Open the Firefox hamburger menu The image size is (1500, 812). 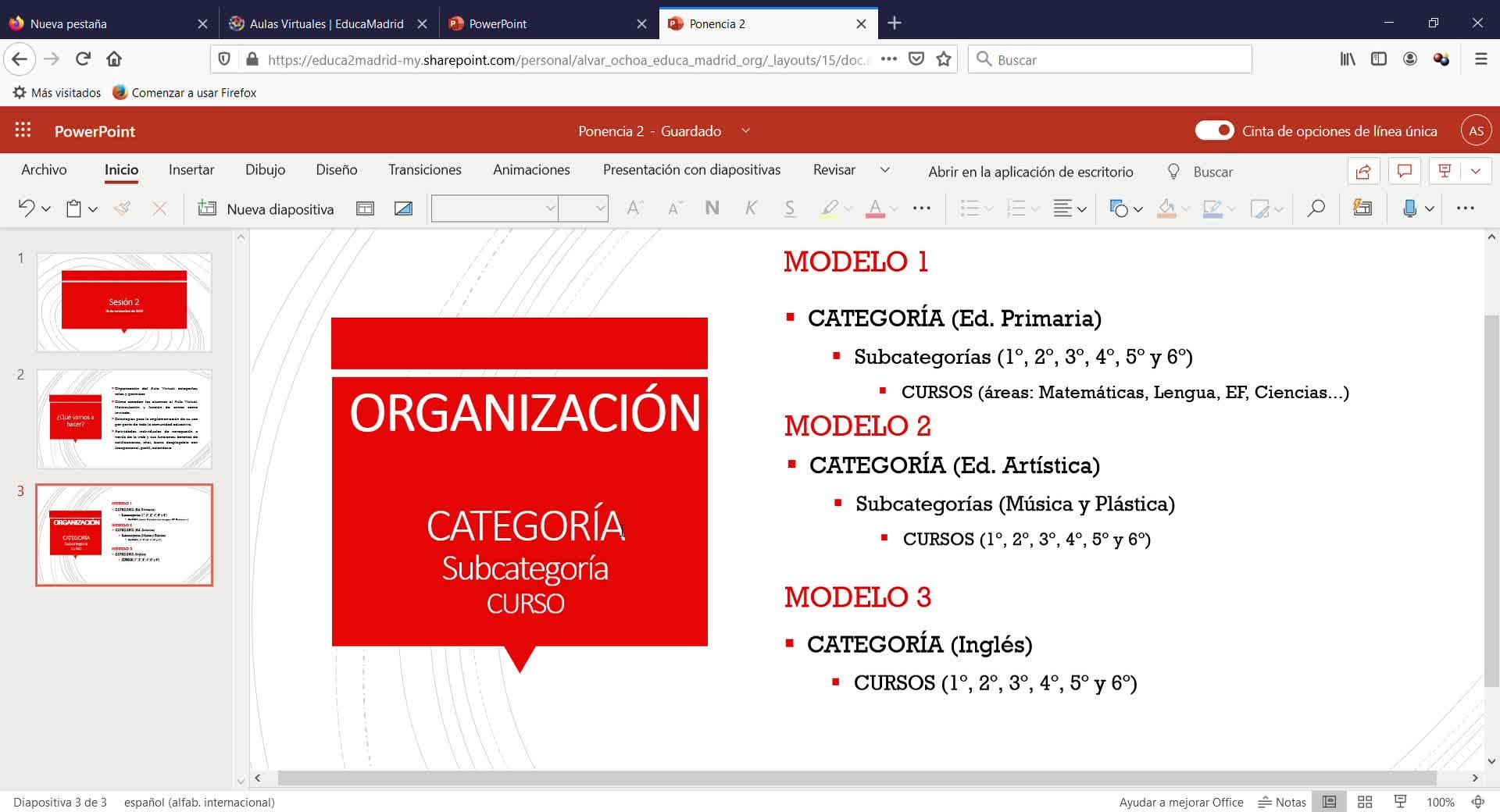(x=1480, y=59)
